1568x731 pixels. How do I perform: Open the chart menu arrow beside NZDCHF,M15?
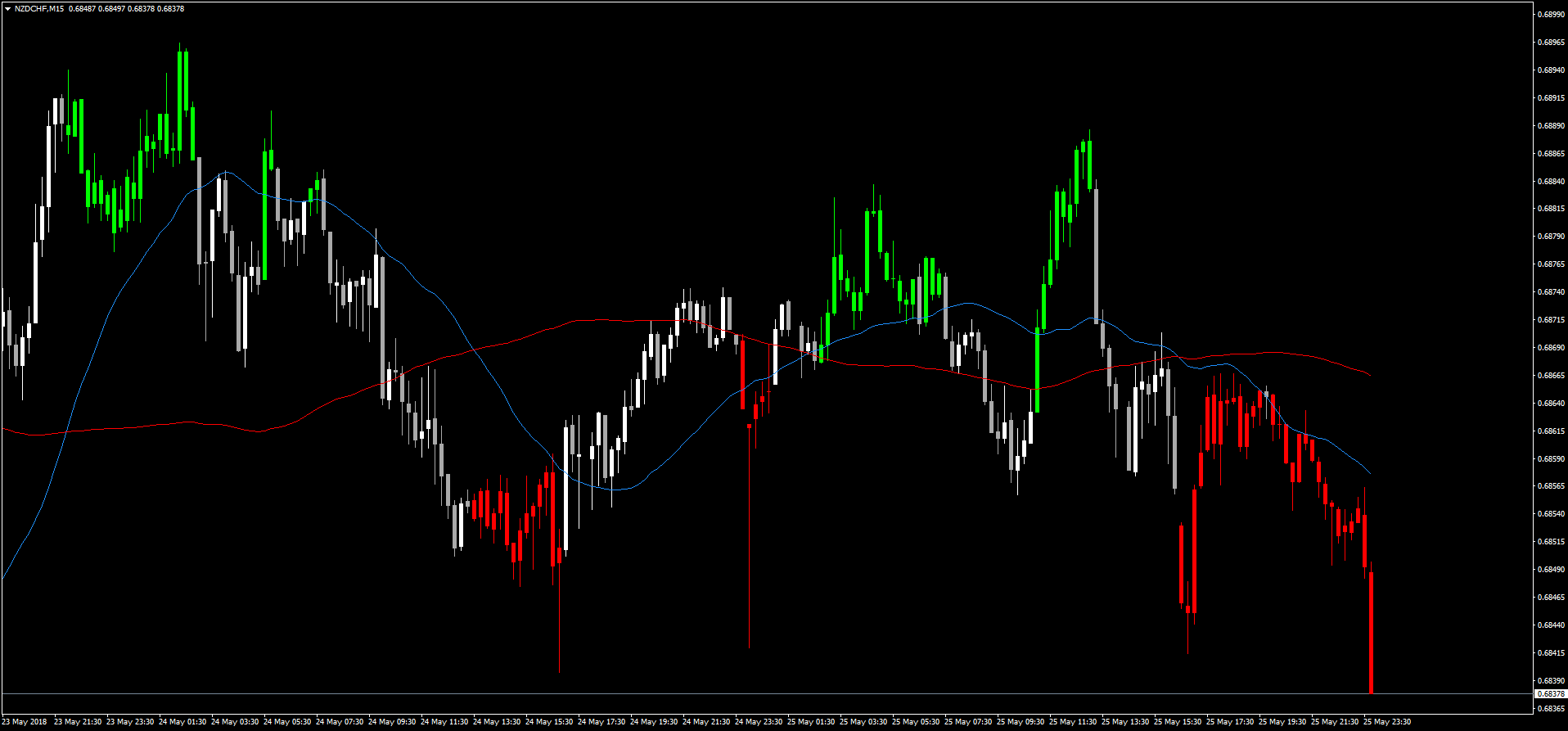click(x=7, y=9)
